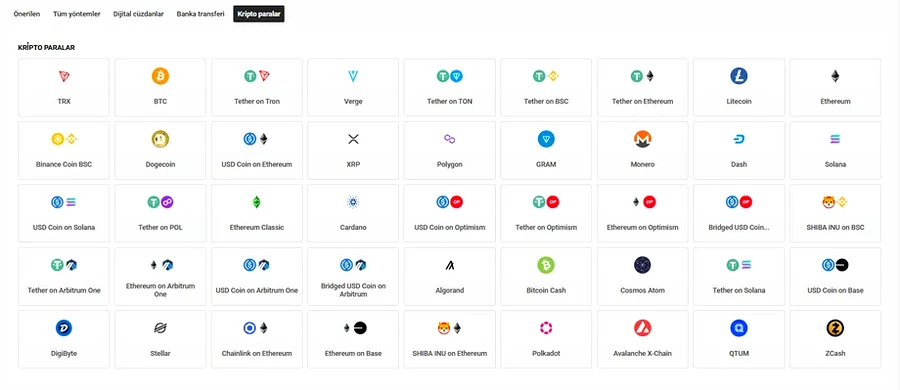Screen dimensions: 900x390
Task: Pick the Dogecoin coin icon
Action: (160, 139)
